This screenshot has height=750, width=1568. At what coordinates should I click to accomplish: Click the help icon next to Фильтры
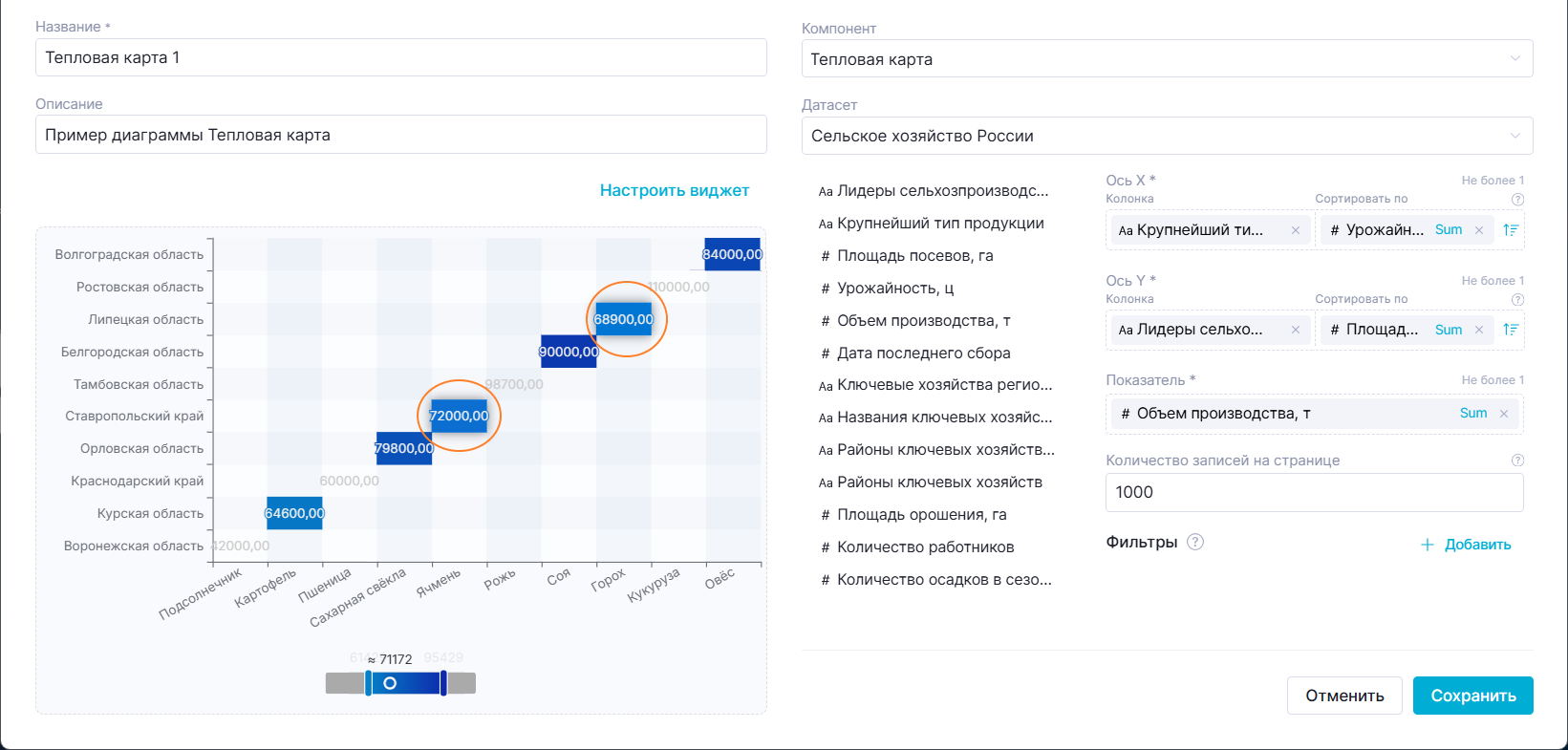coord(1194,542)
